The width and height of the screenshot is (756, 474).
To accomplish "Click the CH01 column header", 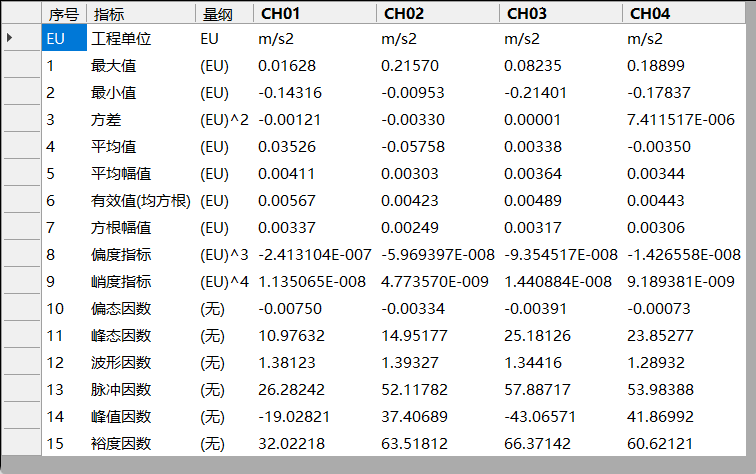I will [314, 14].
